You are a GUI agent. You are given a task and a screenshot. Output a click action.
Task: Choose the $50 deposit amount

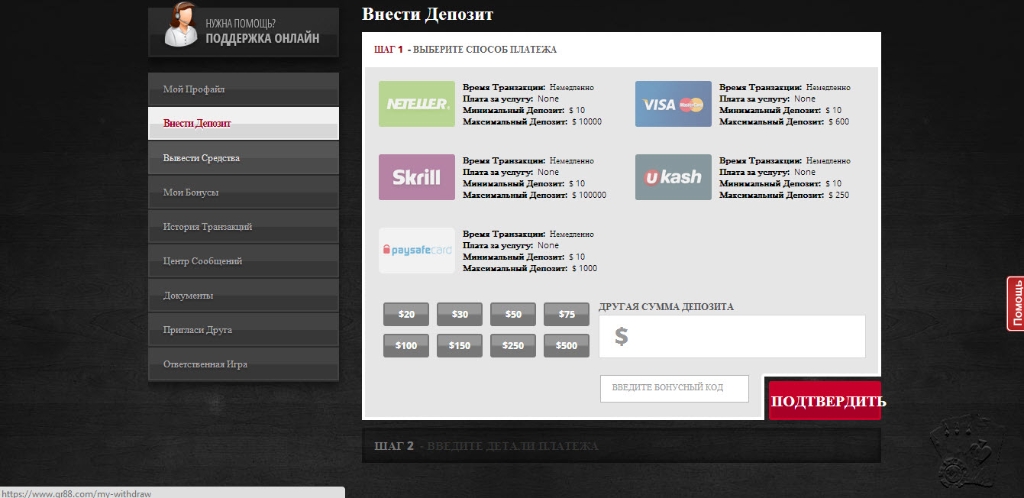(513, 314)
